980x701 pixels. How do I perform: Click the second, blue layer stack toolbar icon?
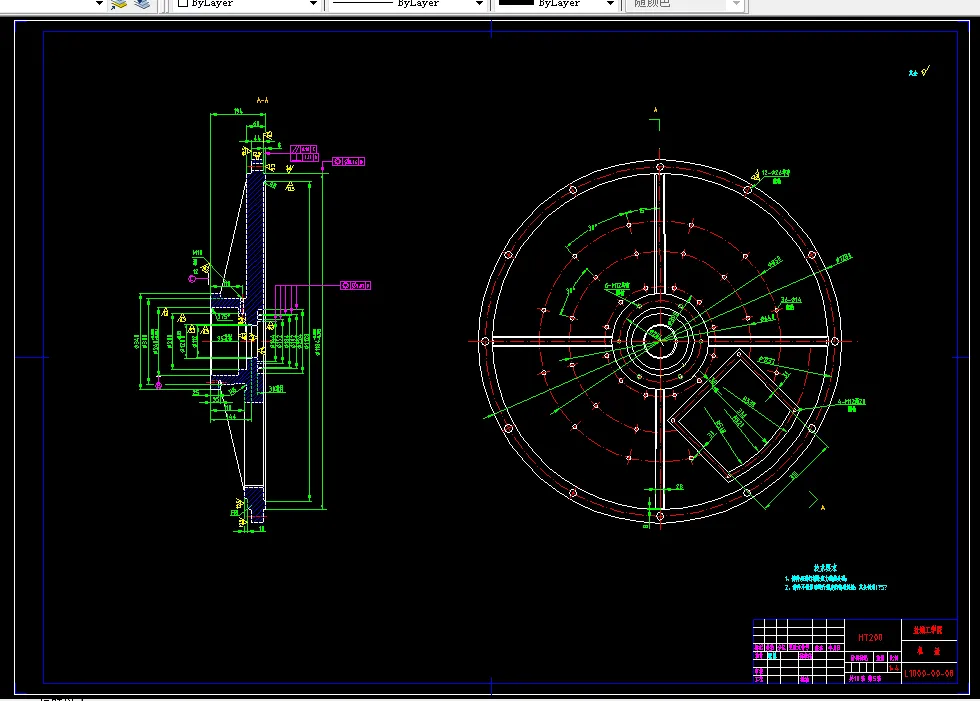pos(142,4)
